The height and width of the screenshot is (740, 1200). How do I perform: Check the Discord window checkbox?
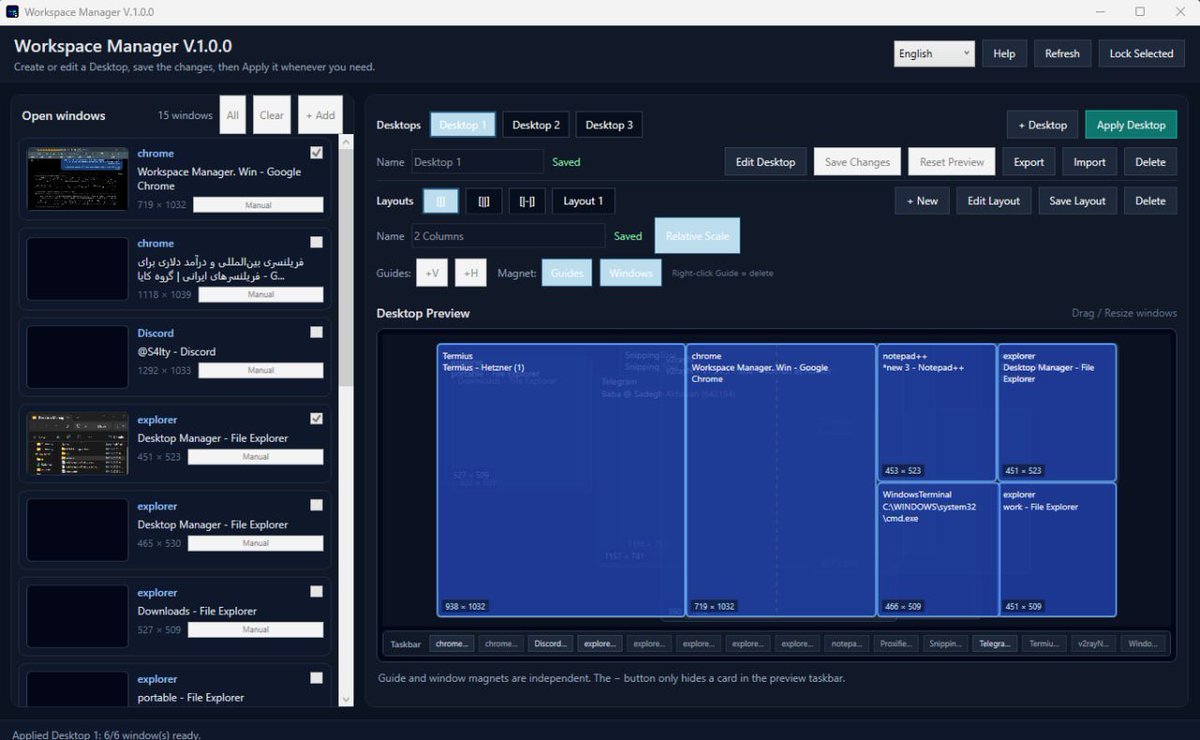(x=317, y=332)
